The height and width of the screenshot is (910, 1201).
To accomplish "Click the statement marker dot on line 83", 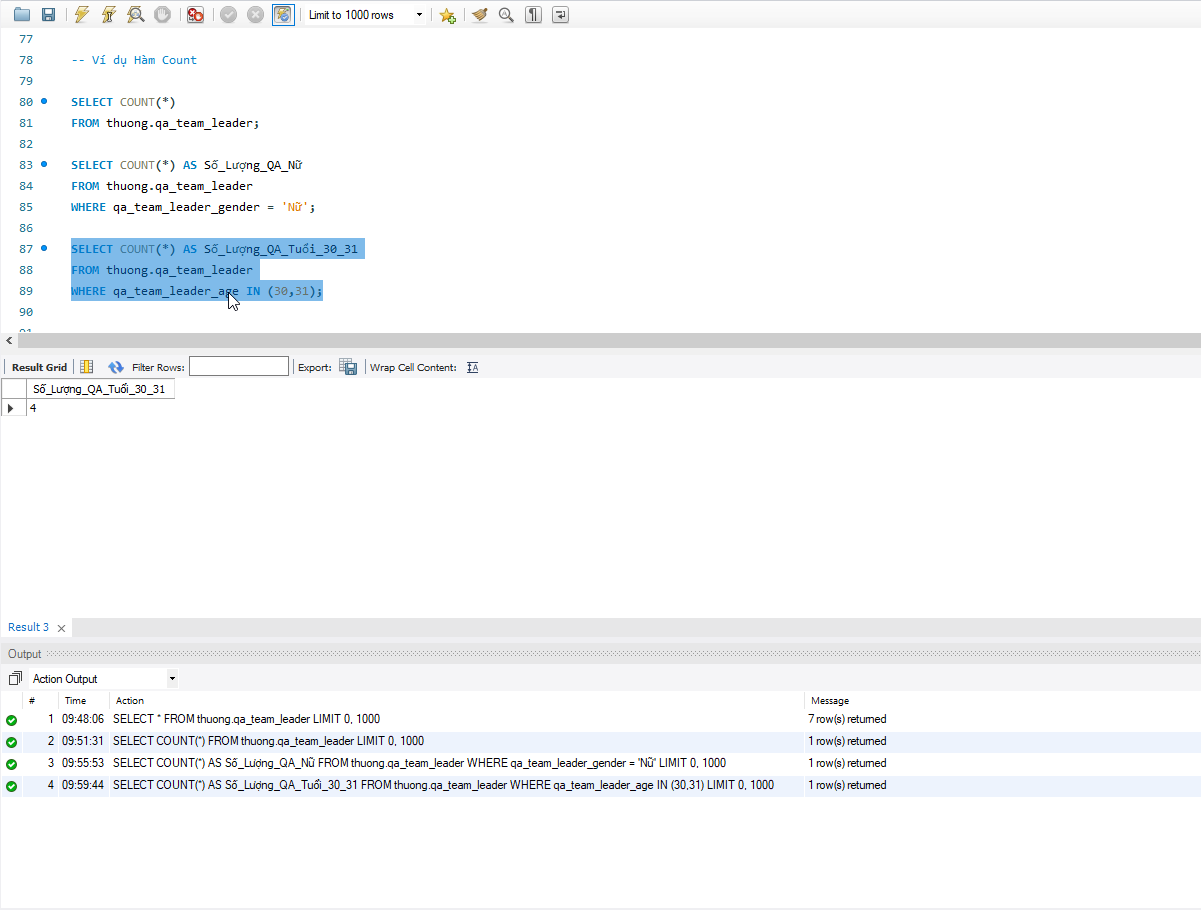I will (44, 164).
